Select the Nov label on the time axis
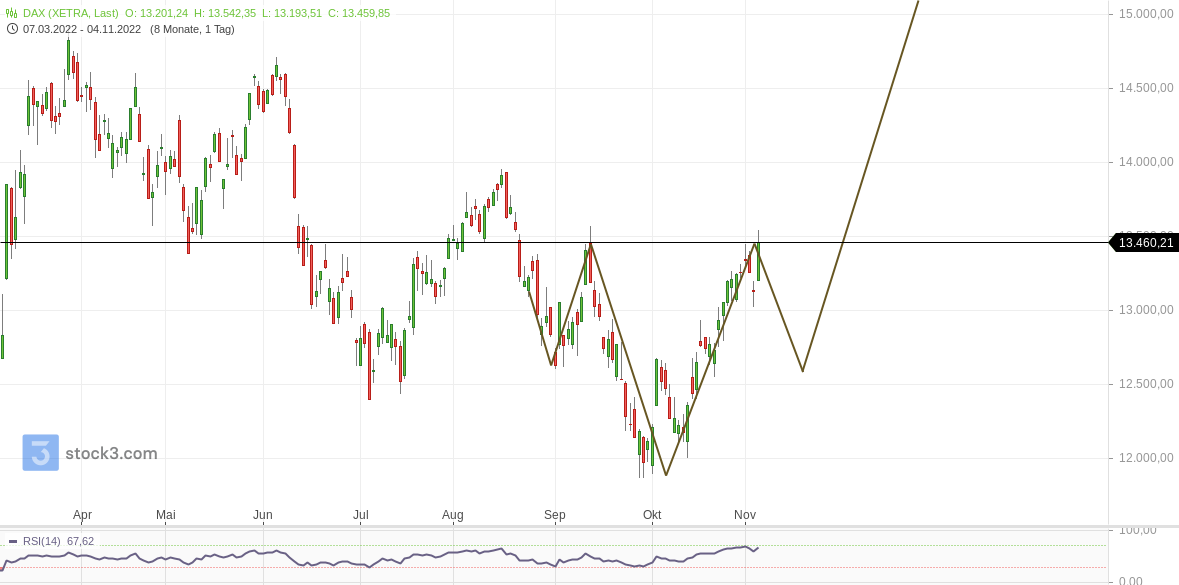This screenshot has height=585, width=1179. pyautogui.click(x=744, y=515)
